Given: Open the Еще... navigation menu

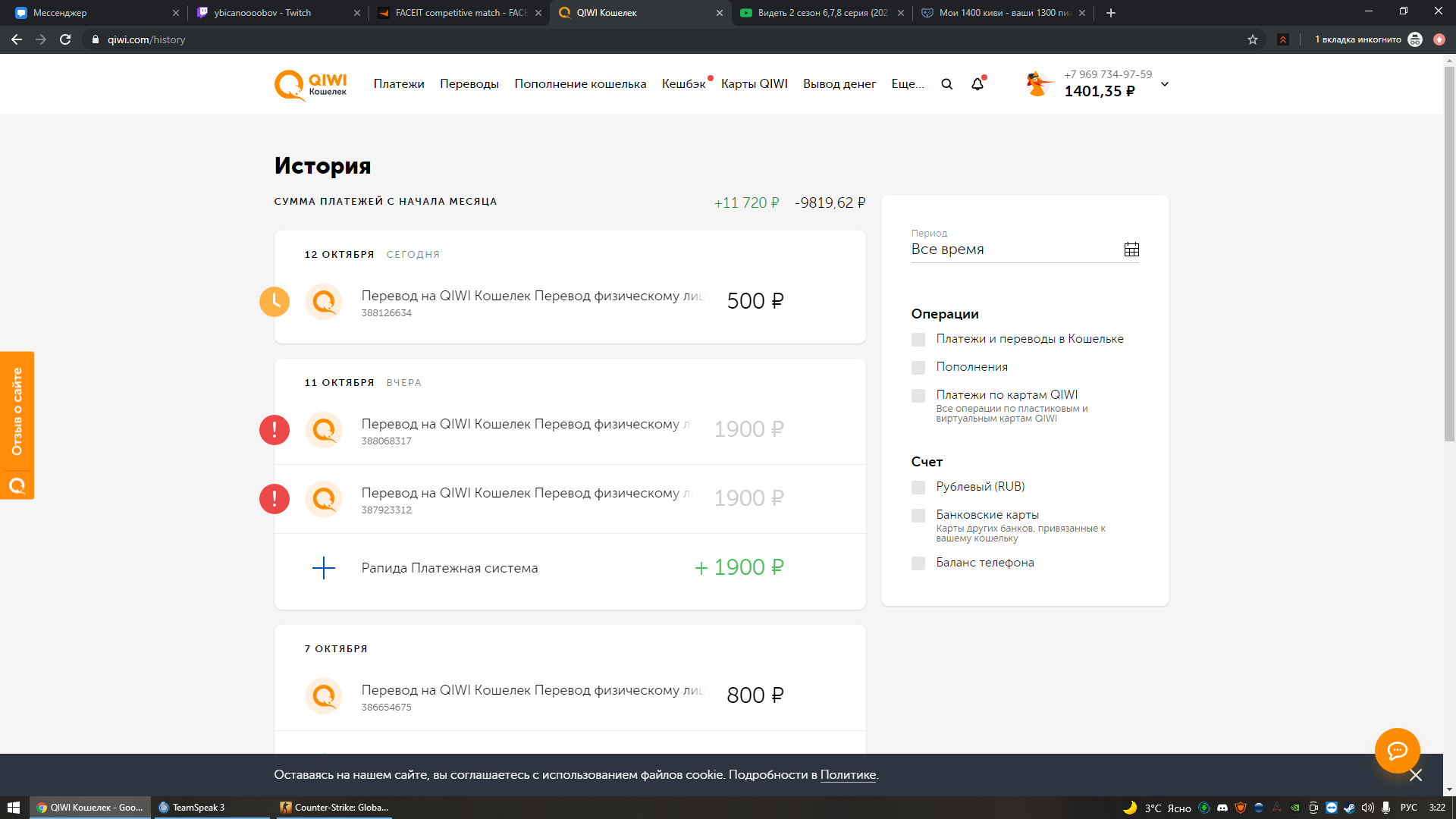Looking at the screenshot, I should click(908, 84).
